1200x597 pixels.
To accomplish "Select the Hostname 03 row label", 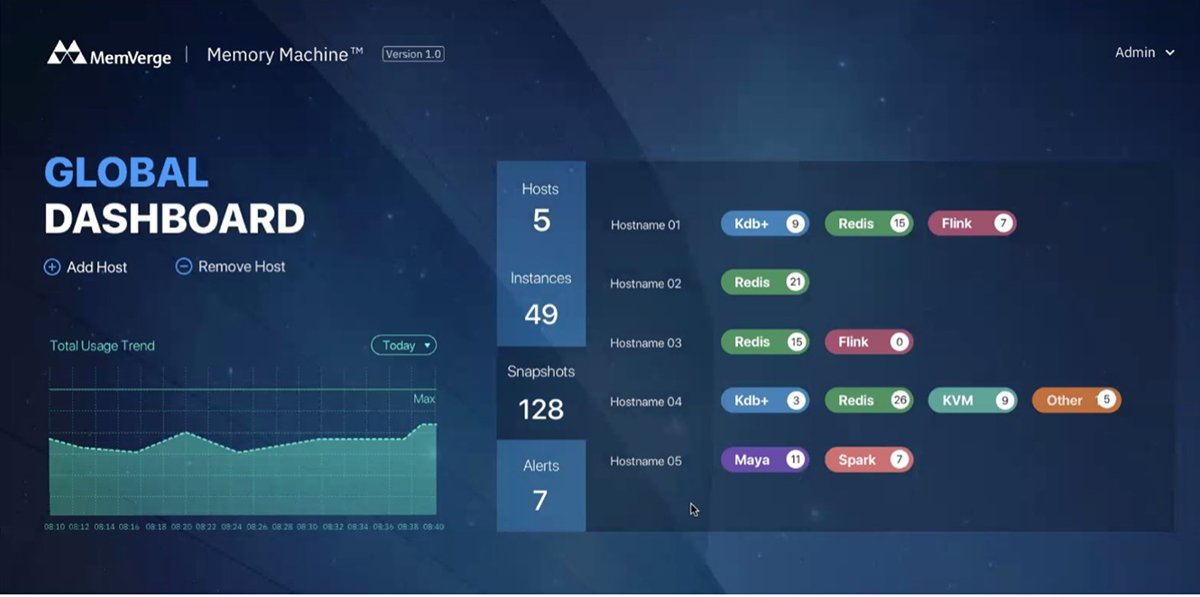I will [x=644, y=342].
